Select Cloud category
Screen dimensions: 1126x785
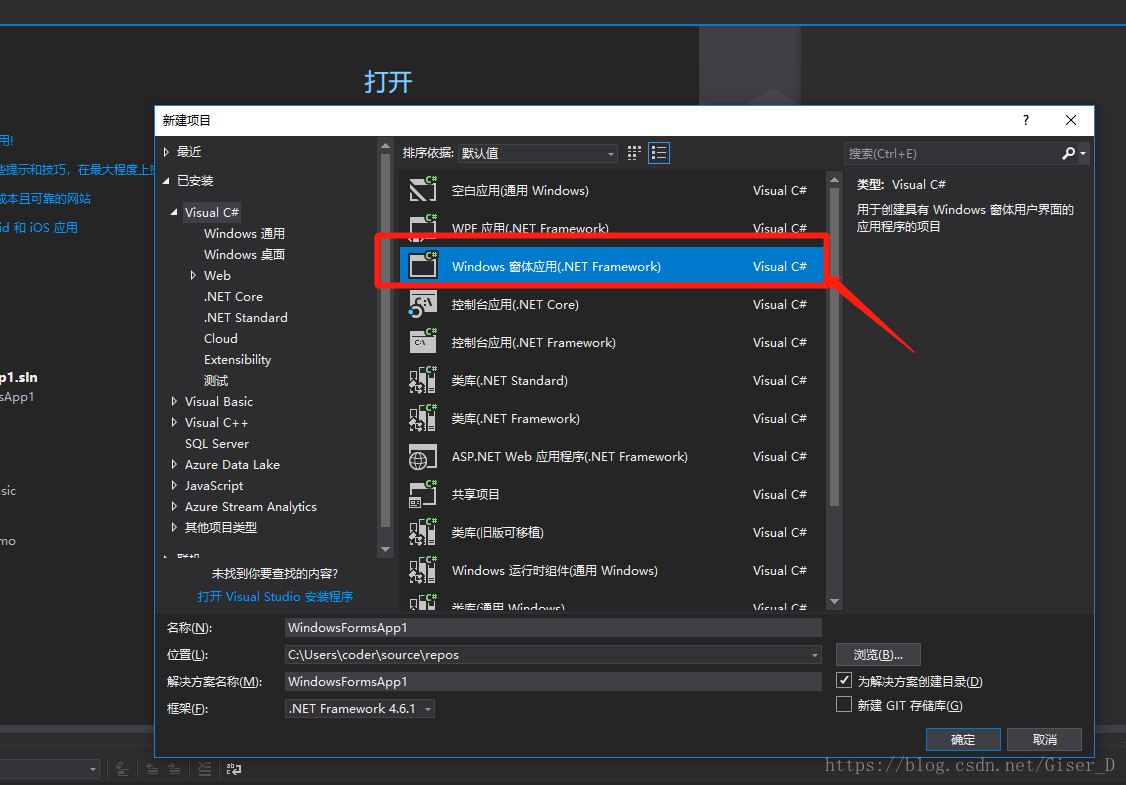(x=220, y=338)
